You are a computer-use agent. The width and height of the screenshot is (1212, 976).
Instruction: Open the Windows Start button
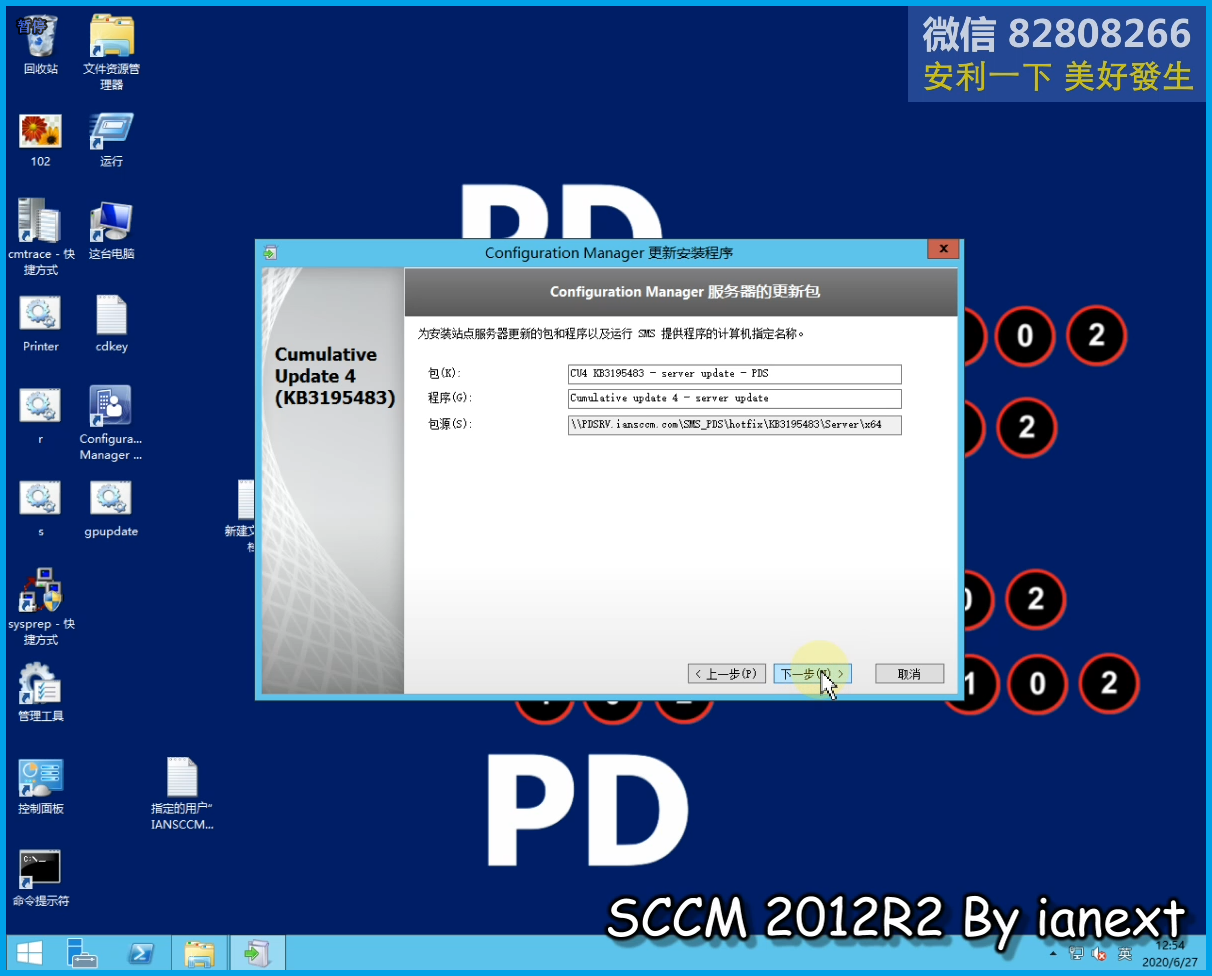tap(29, 953)
